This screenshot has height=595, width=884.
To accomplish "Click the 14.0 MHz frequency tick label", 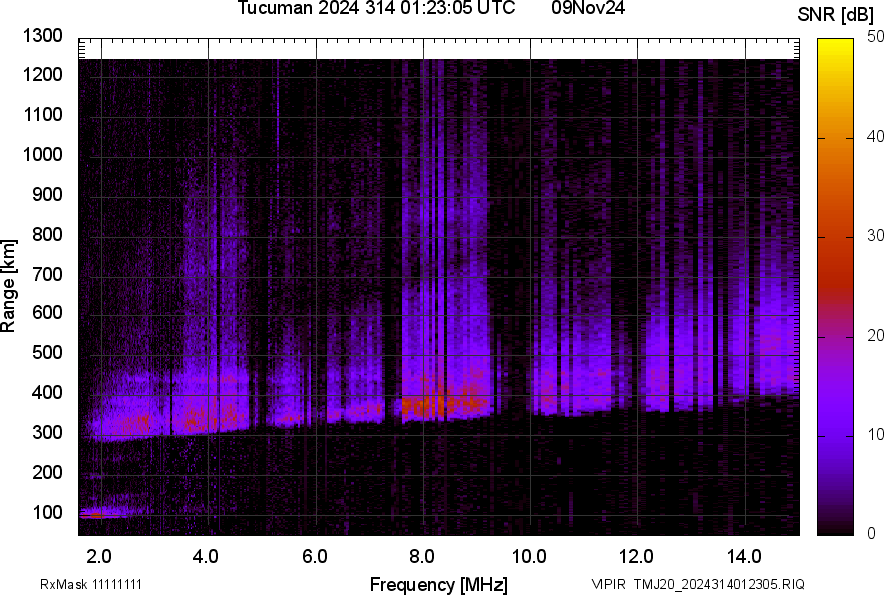I will (744, 555).
